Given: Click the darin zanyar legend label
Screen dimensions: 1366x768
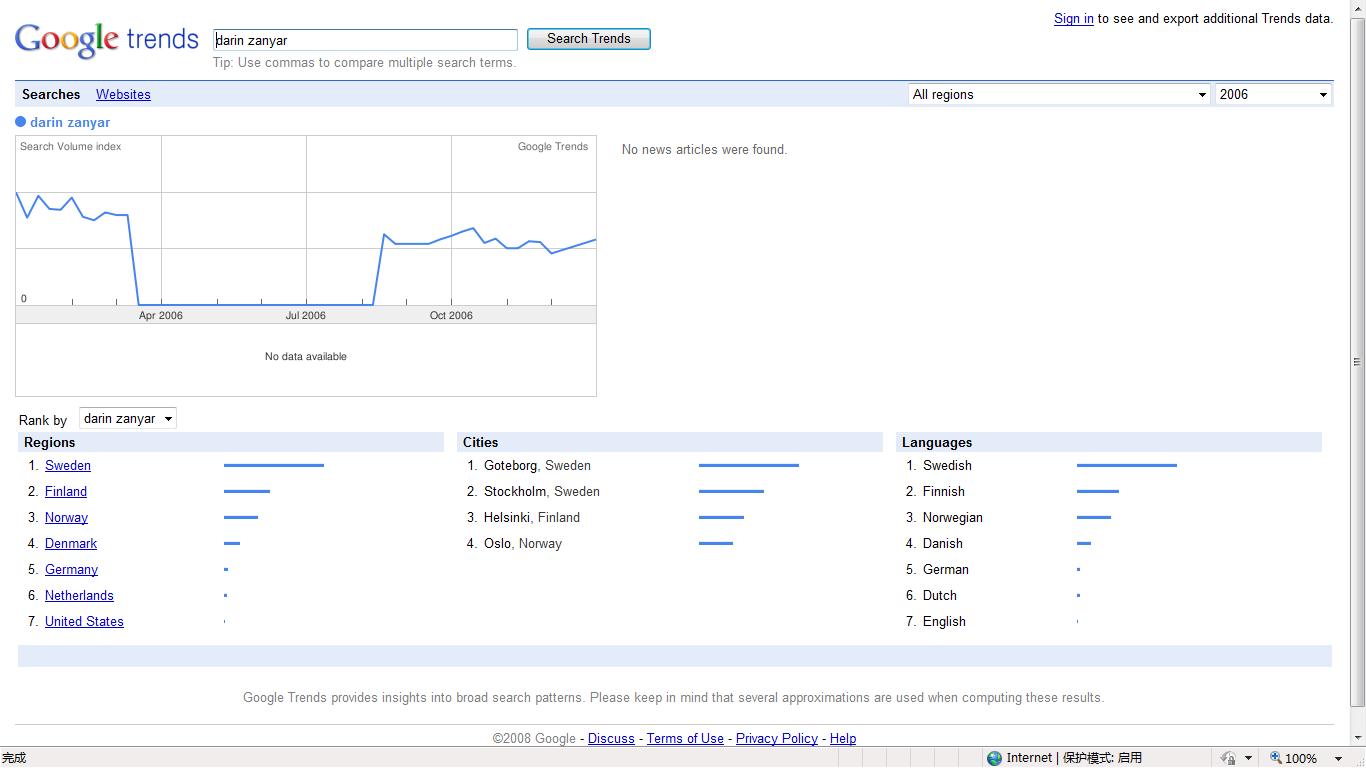Looking at the screenshot, I should [x=70, y=122].
